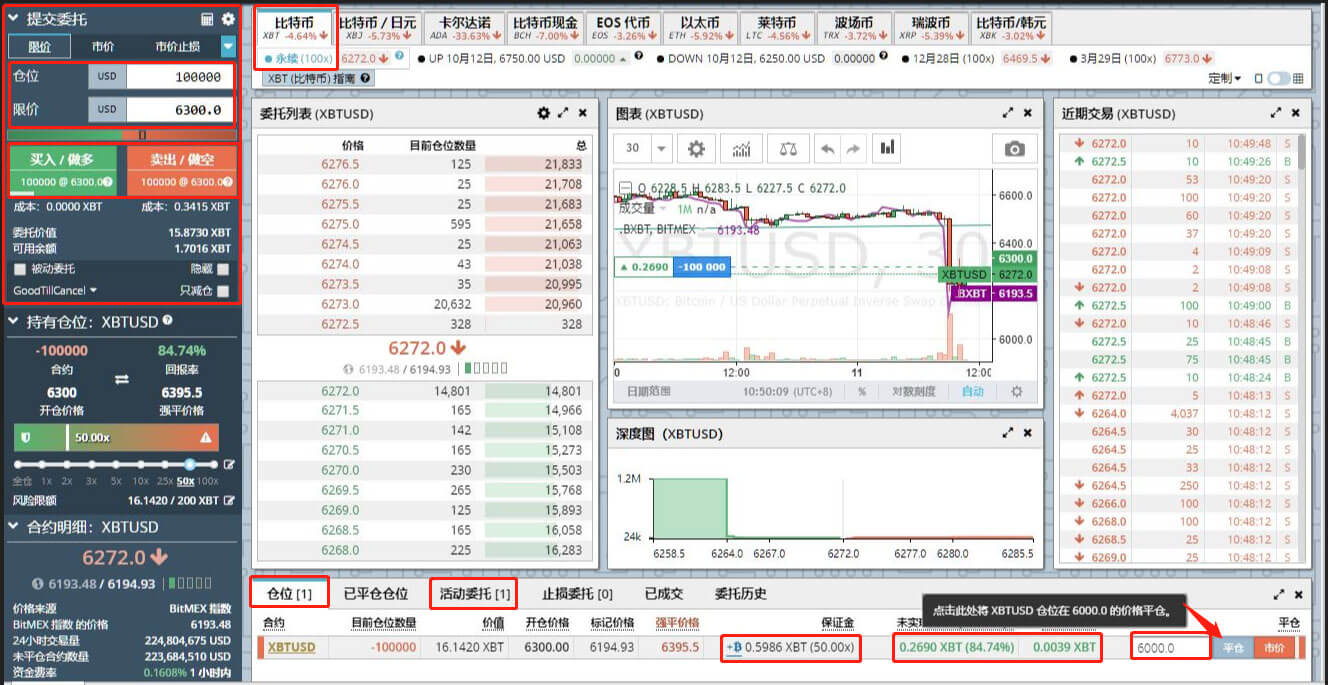Click help icon next to 6272.0 perpetual price
This screenshot has height=685, width=1328.
(400, 57)
